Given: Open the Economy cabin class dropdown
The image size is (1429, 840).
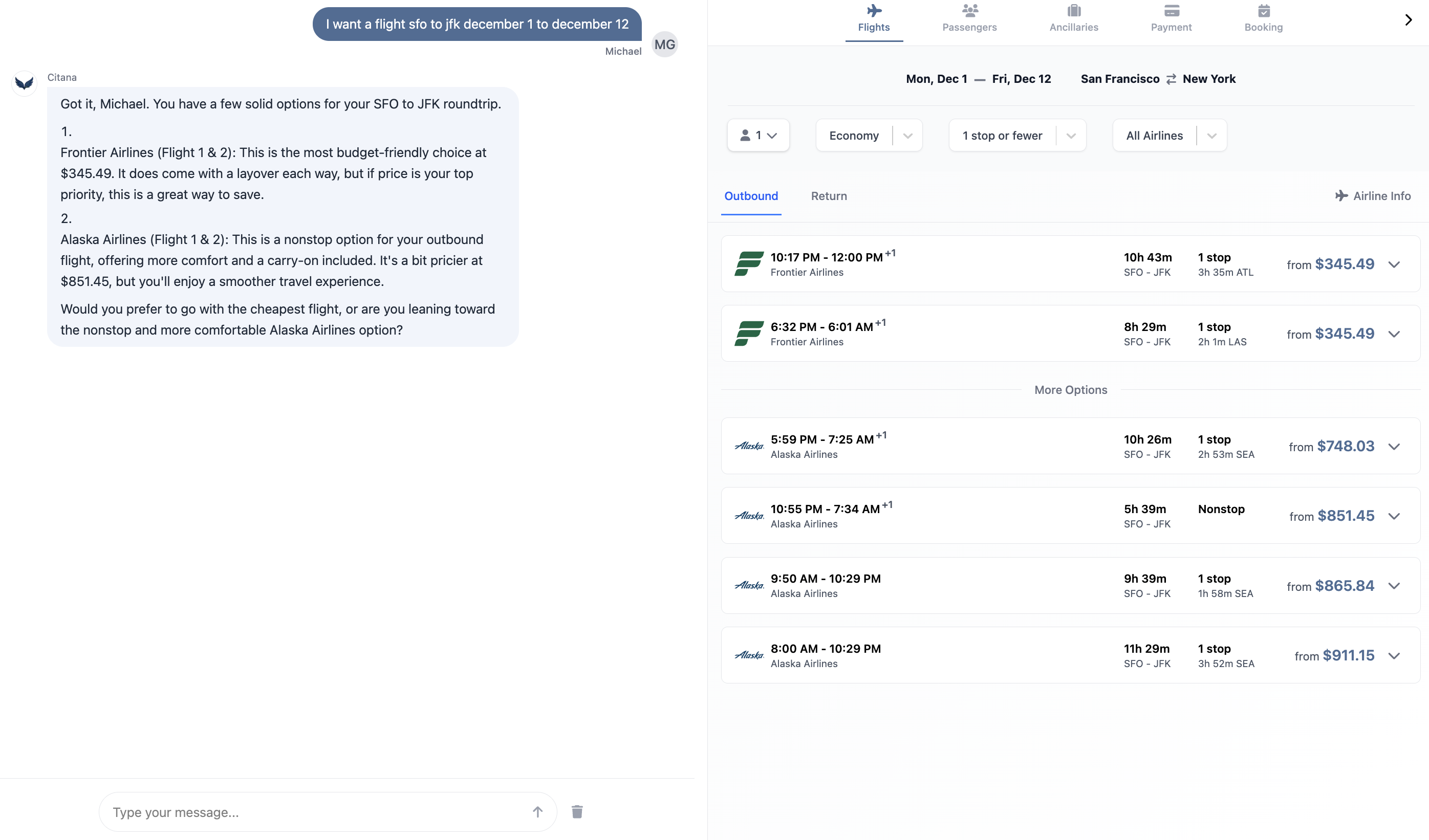Looking at the screenshot, I should point(869,136).
